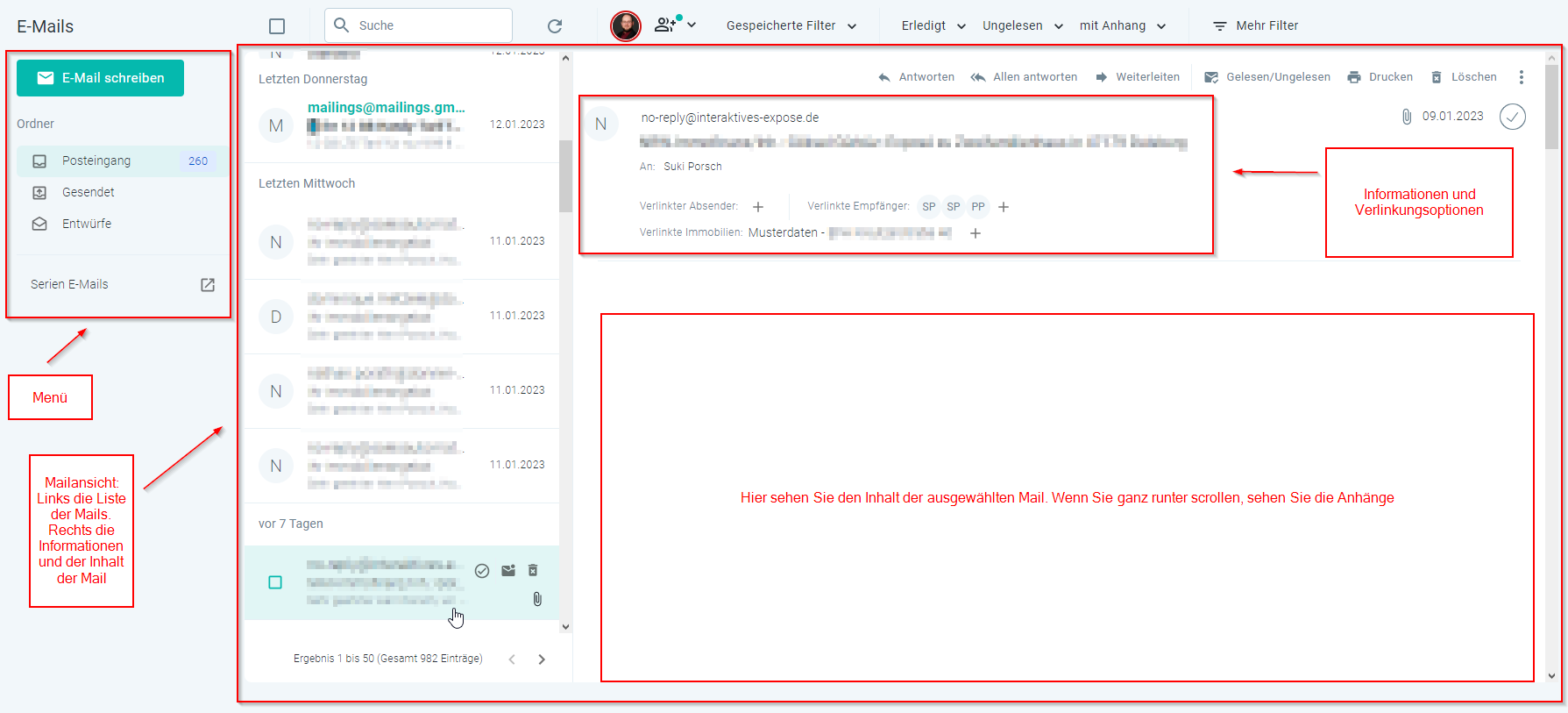
Task: Add linked property via plus icon
Action: (976, 233)
